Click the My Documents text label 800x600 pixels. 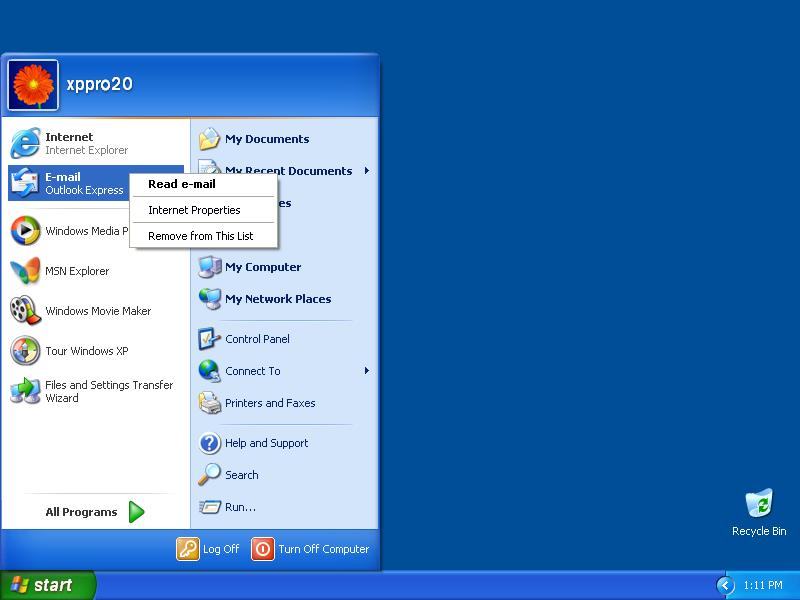[x=267, y=139]
